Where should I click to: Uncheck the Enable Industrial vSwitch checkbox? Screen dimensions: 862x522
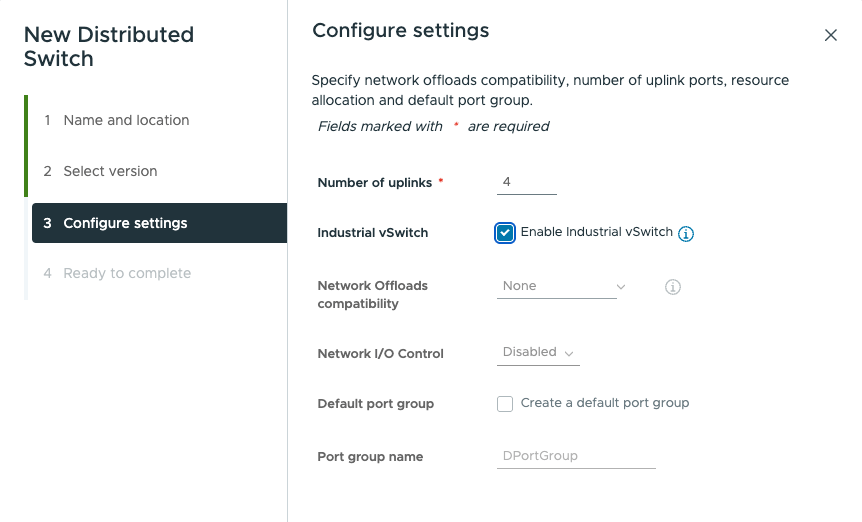[505, 233]
